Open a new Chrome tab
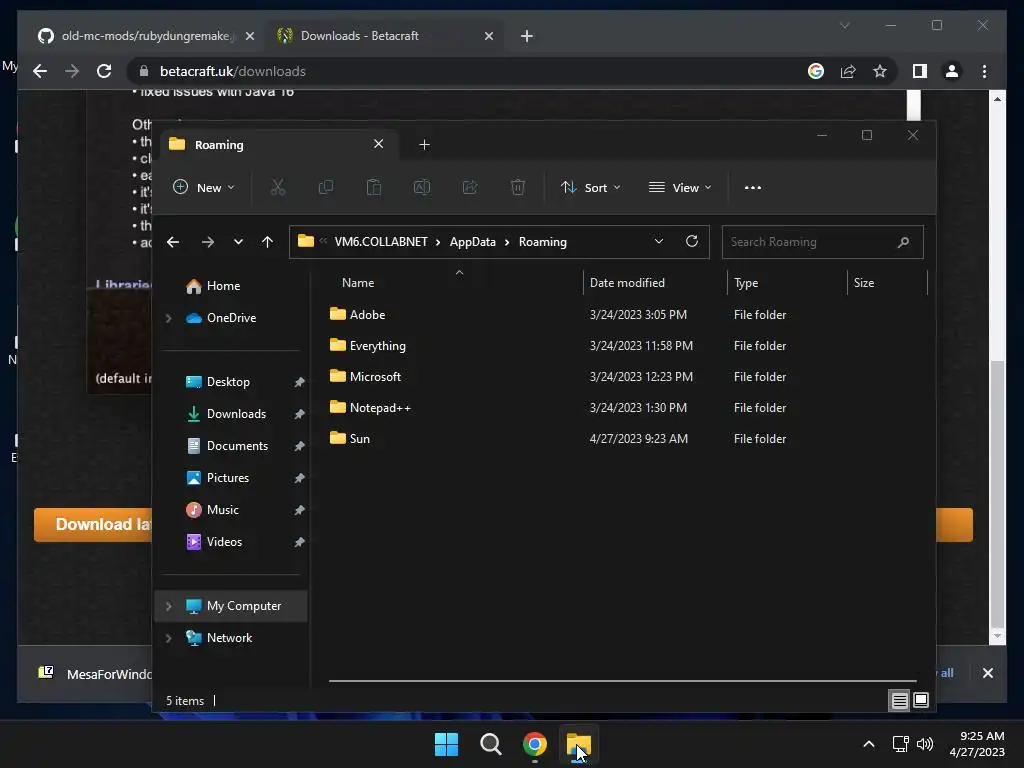Image resolution: width=1024 pixels, height=768 pixels. click(527, 36)
